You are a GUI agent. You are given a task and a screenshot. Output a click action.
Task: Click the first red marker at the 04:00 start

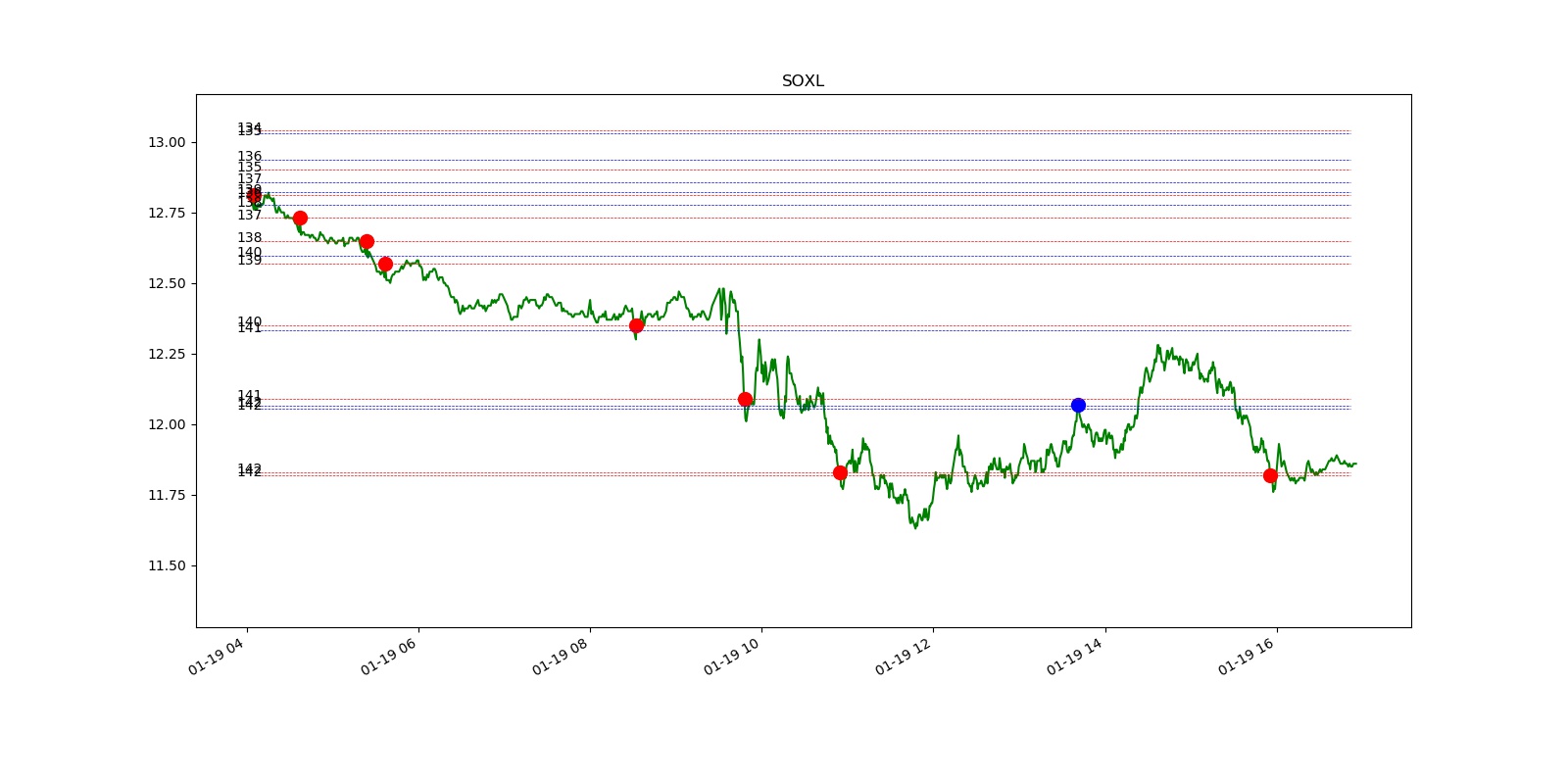point(254,196)
